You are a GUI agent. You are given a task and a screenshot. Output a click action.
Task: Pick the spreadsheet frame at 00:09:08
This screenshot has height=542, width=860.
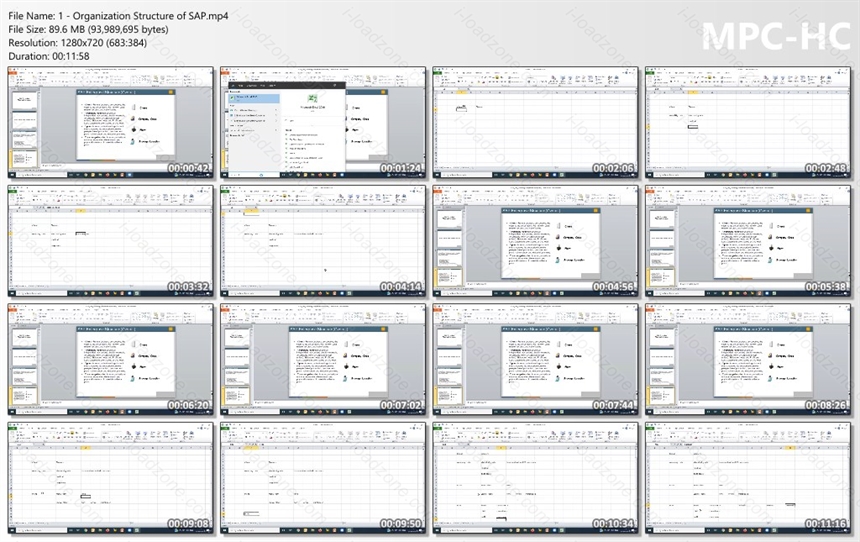coord(111,478)
